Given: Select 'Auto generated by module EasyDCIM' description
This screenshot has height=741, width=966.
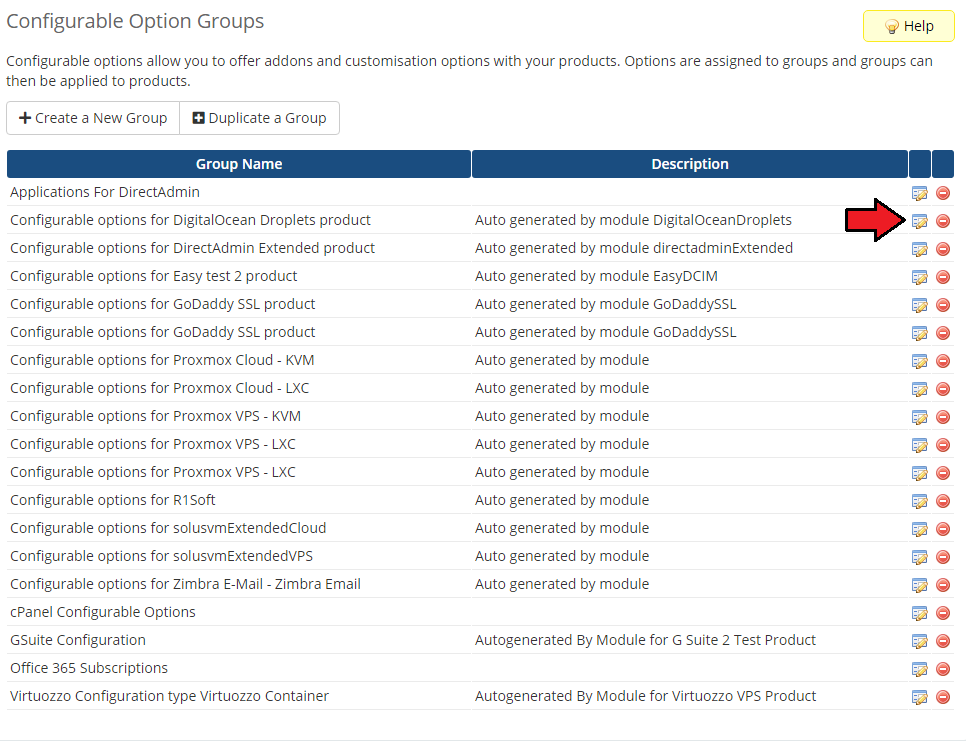Looking at the screenshot, I should pos(596,277).
